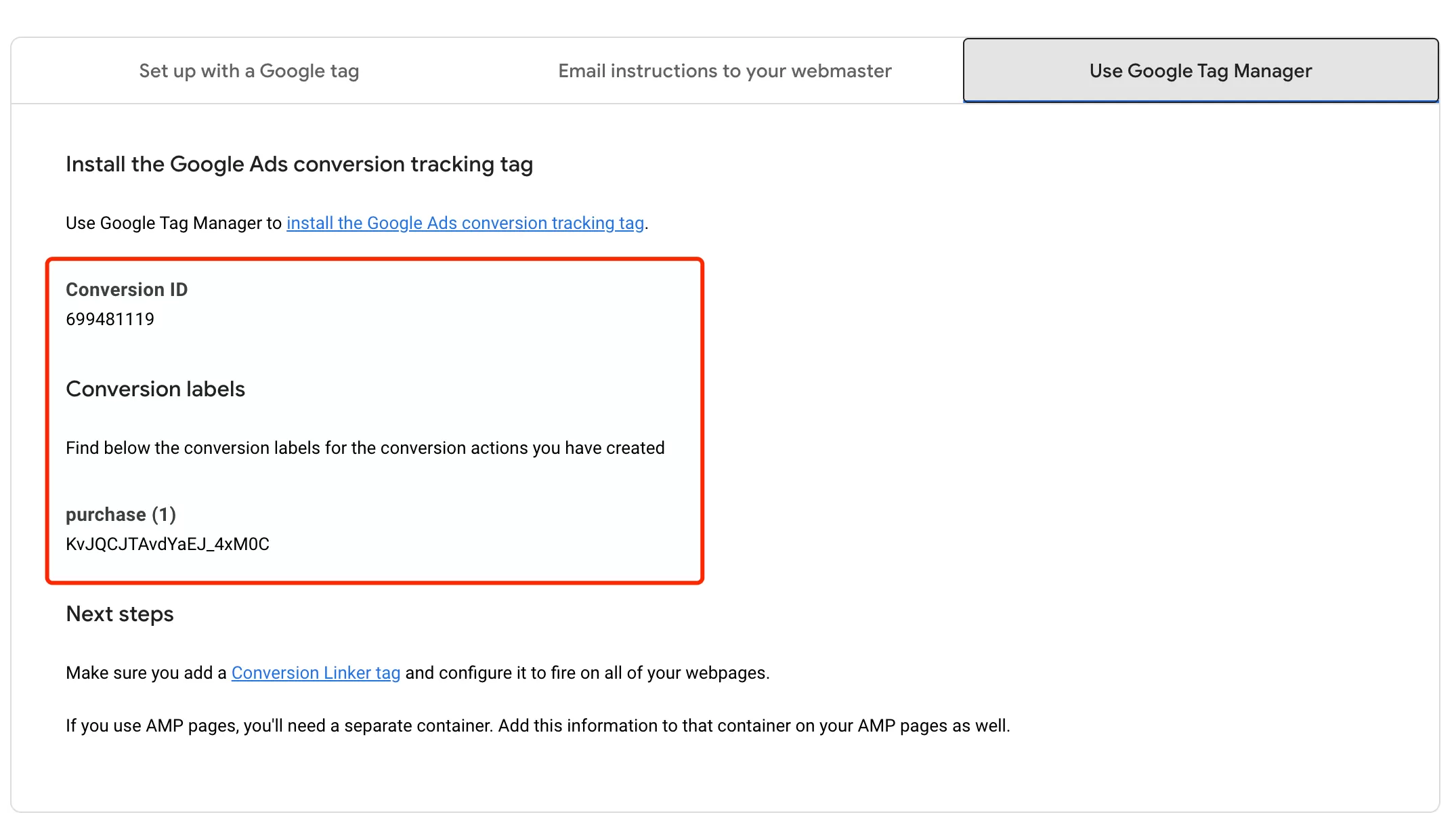
Task: Click the word Manager in the selected tab
Action: pyautogui.click(x=1272, y=71)
